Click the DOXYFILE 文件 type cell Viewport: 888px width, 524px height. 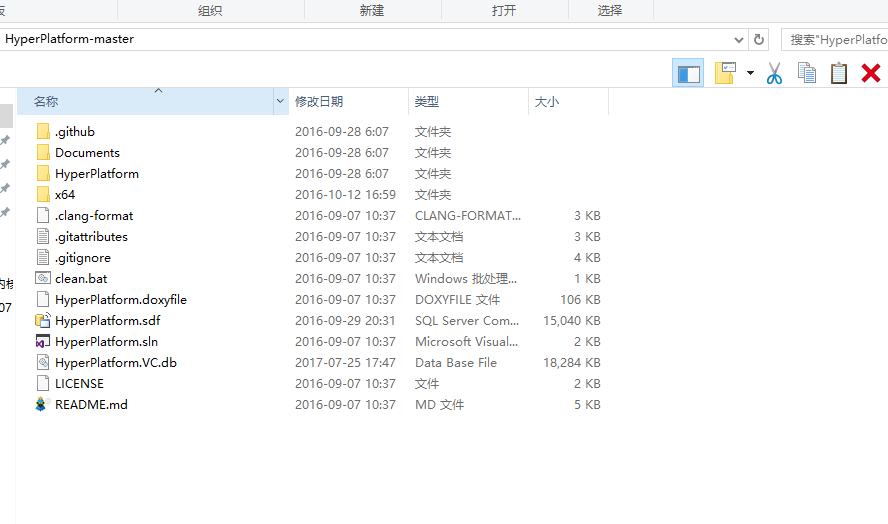tap(458, 300)
